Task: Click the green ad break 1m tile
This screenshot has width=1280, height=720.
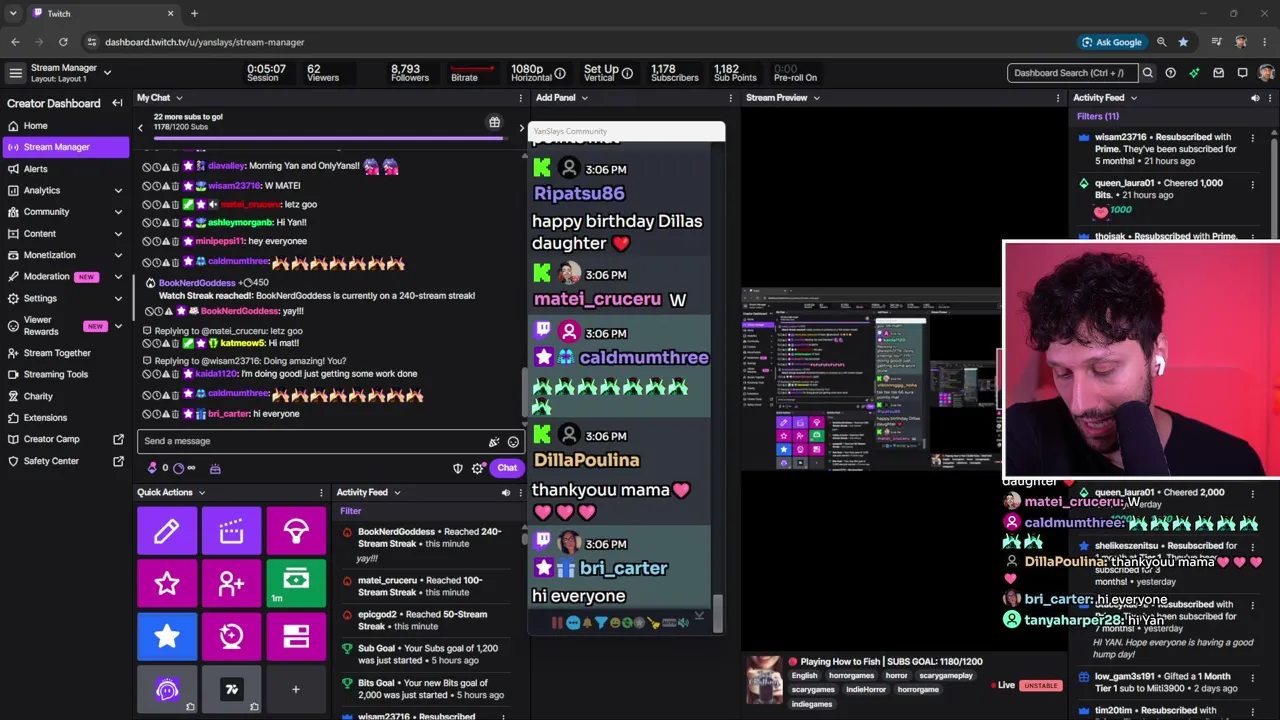Action: [x=296, y=584]
